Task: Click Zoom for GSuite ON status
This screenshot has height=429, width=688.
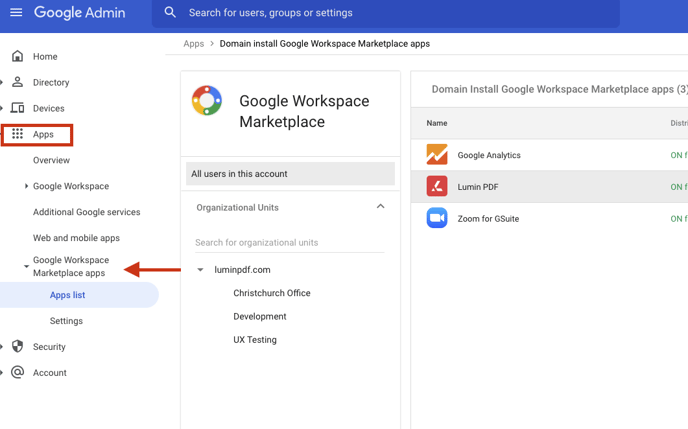Action: (x=679, y=218)
